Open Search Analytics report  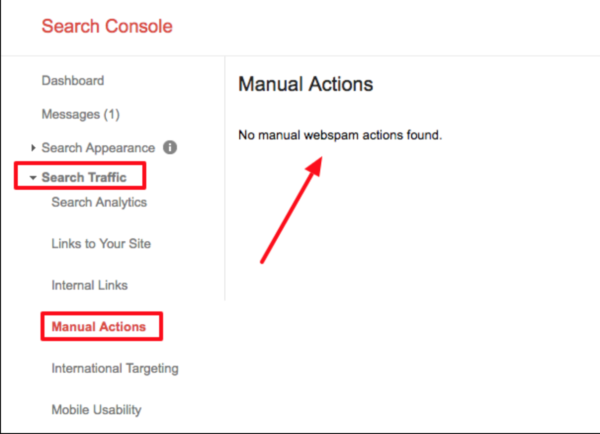click(x=99, y=202)
